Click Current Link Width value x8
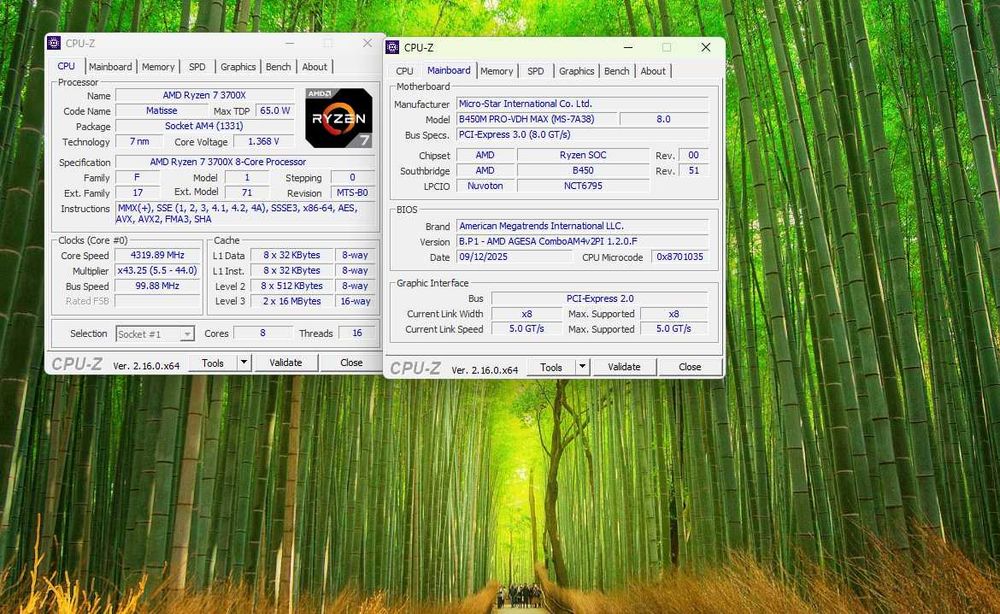 (x=526, y=314)
